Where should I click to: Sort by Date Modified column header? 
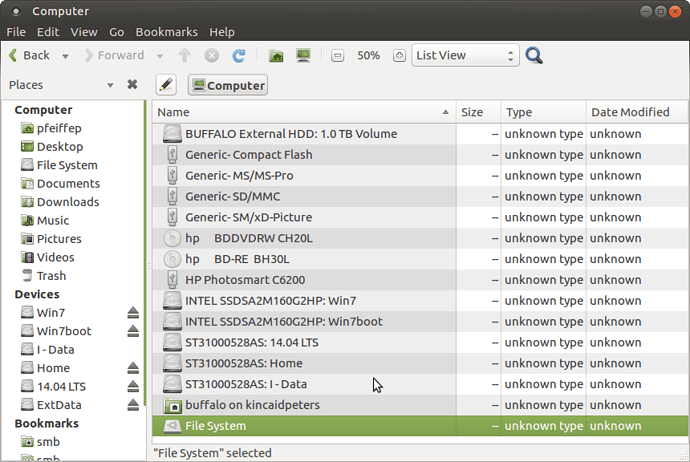[636, 112]
